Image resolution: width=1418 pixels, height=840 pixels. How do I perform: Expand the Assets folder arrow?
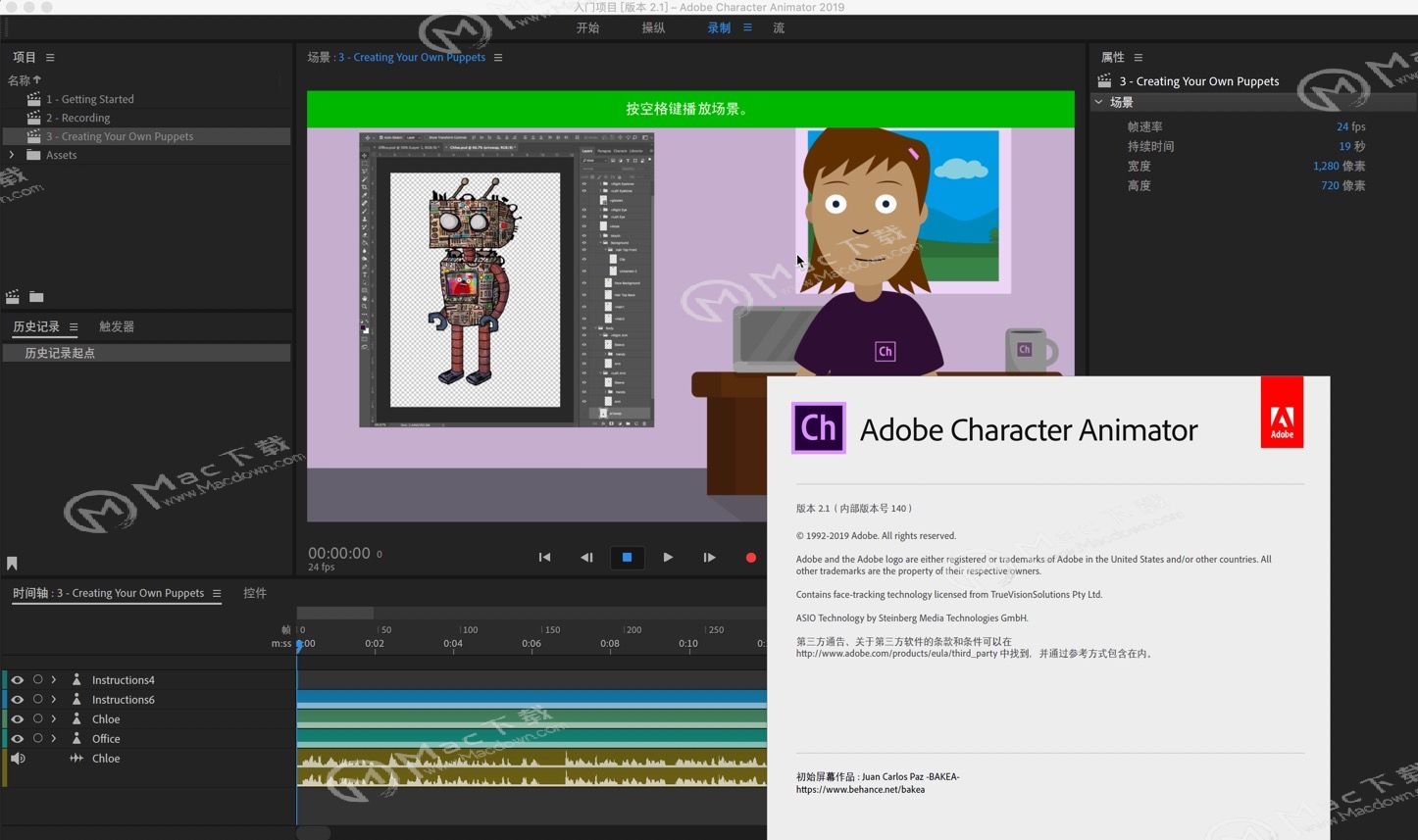tap(12, 155)
